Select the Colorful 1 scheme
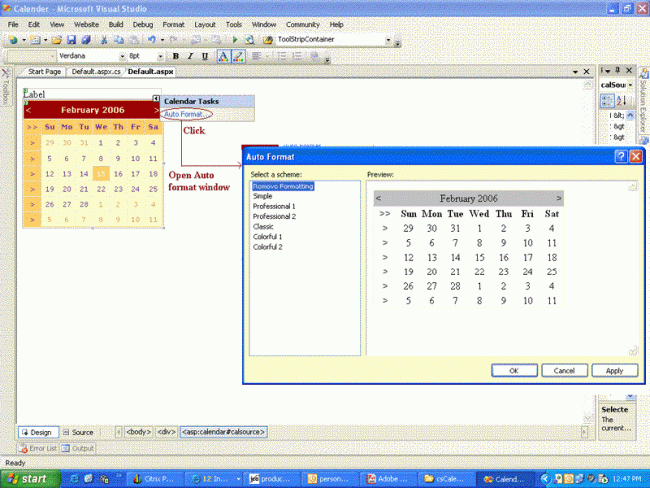This screenshot has width=650, height=488. click(267, 237)
